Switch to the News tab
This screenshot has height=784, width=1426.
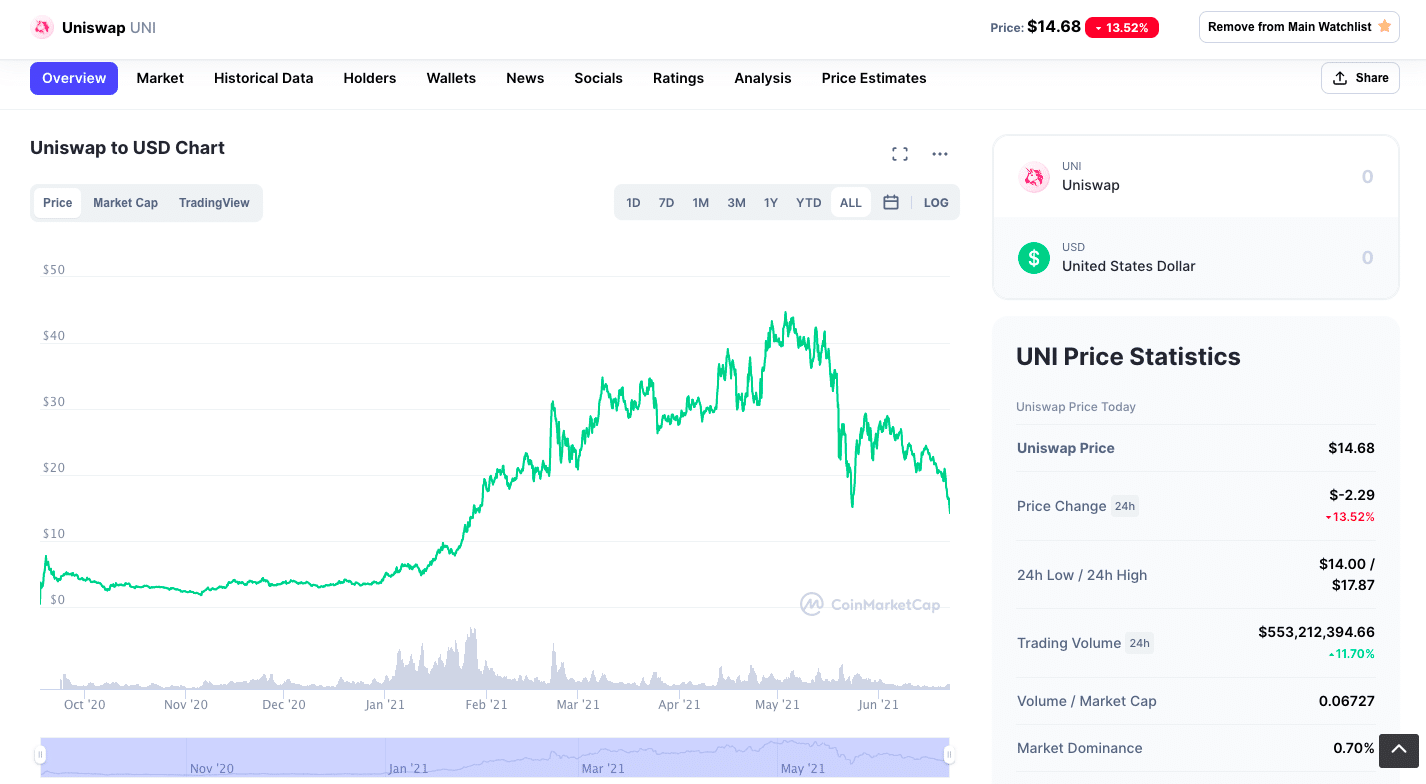pyautogui.click(x=525, y=78)
